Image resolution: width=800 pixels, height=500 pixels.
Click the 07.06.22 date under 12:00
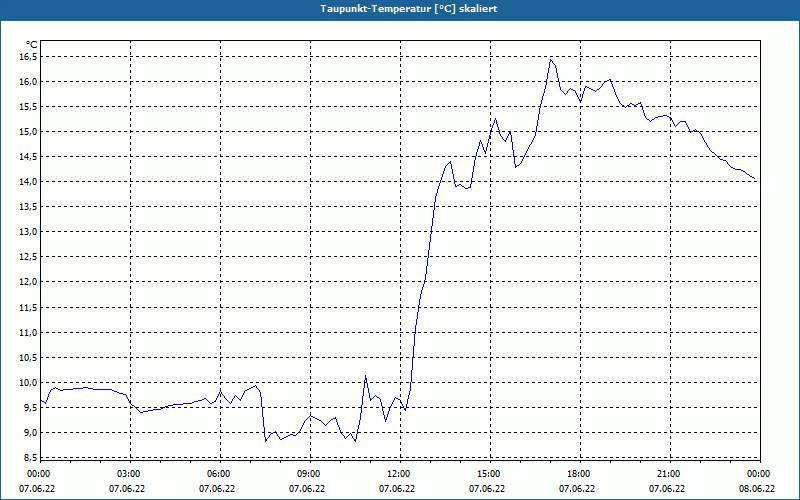click(397, 489)
